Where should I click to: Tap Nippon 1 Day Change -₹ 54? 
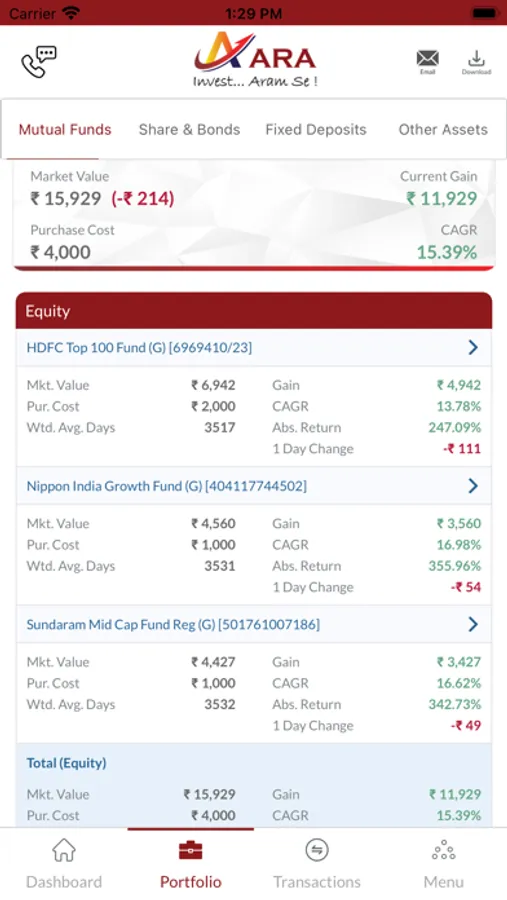466,587
